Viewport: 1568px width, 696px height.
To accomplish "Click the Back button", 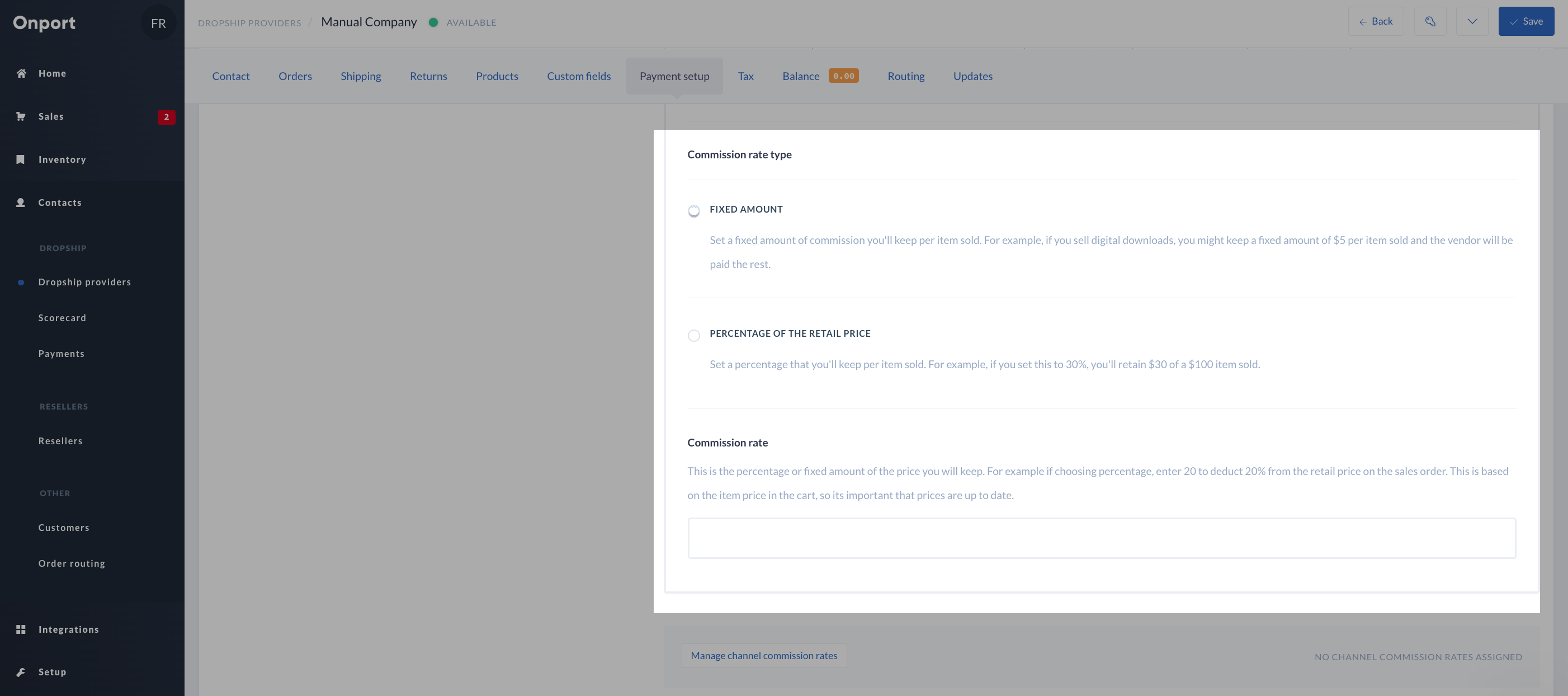I will point(1375,21).
